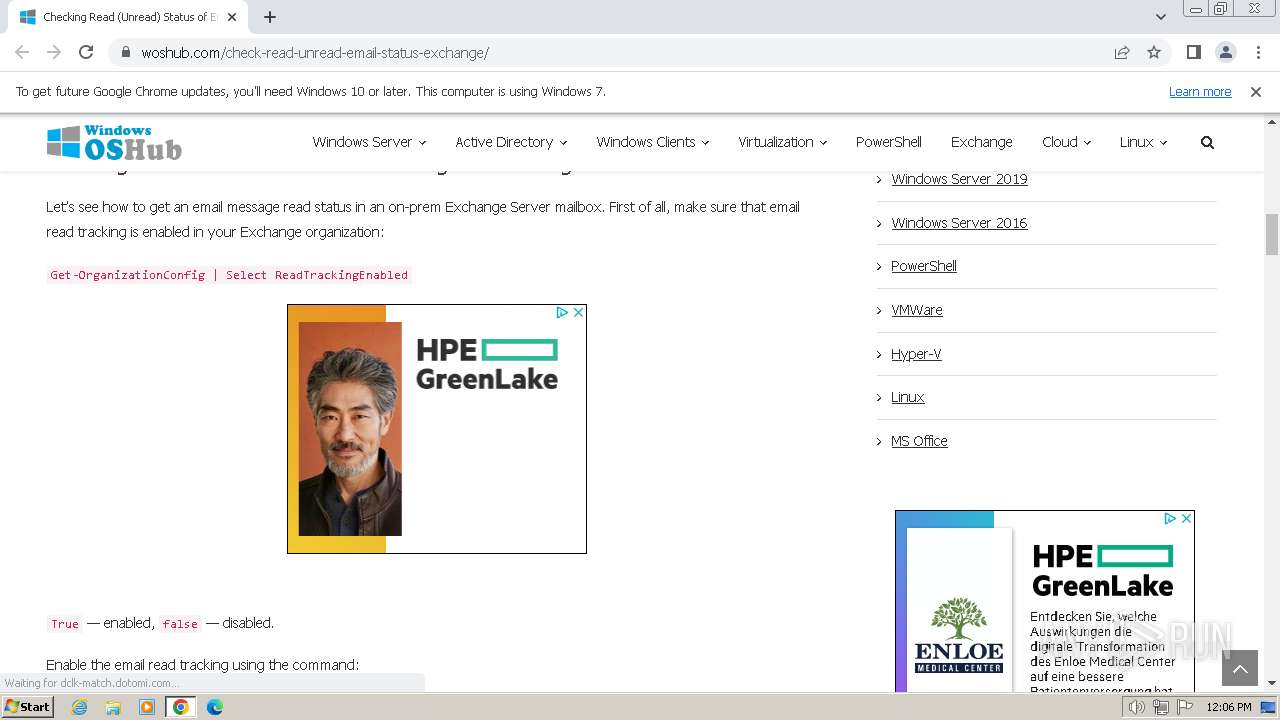Open AdChoices info on sidebar ad
Viewport: 1280px width, 720px height.
click(x=1170, y=518)
